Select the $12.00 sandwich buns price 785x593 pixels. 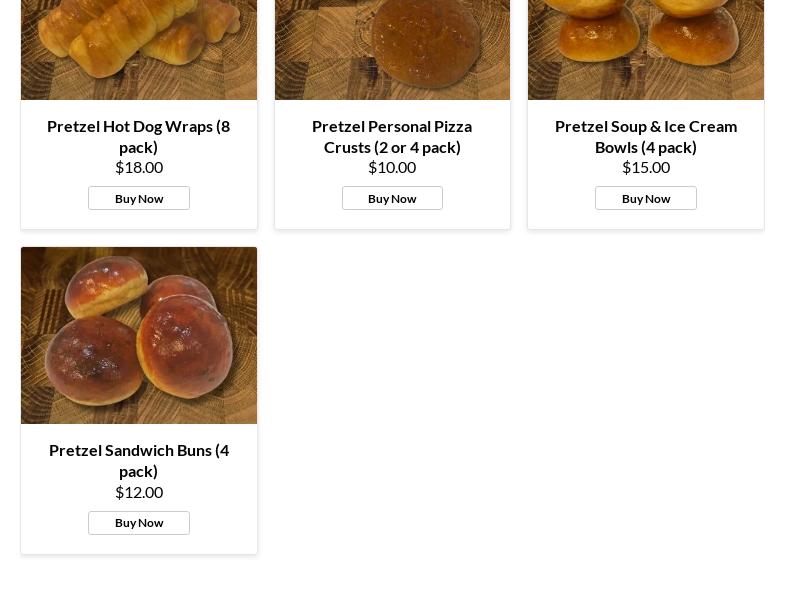pyautogui.click(x=139, y=492)
